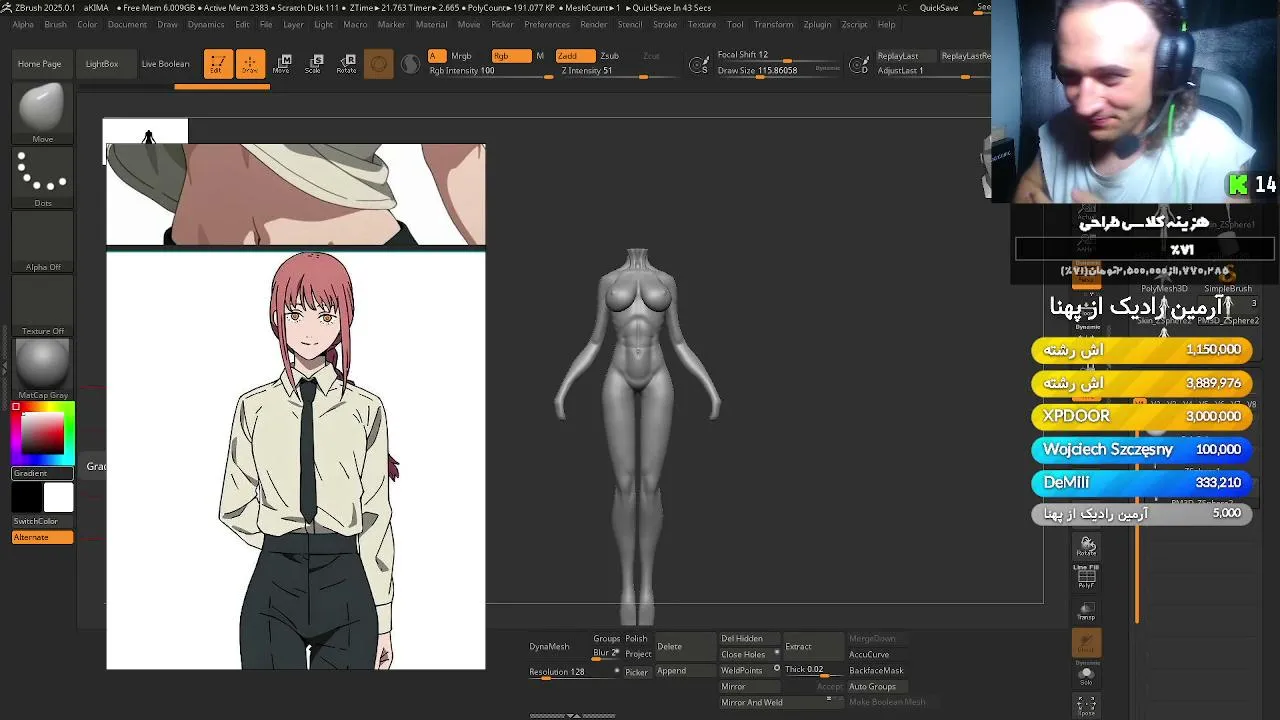Viewport: 1280px width, 720px height.
Task: Open the MatCap Gray material selector
Action: click(x=42, y=370)
